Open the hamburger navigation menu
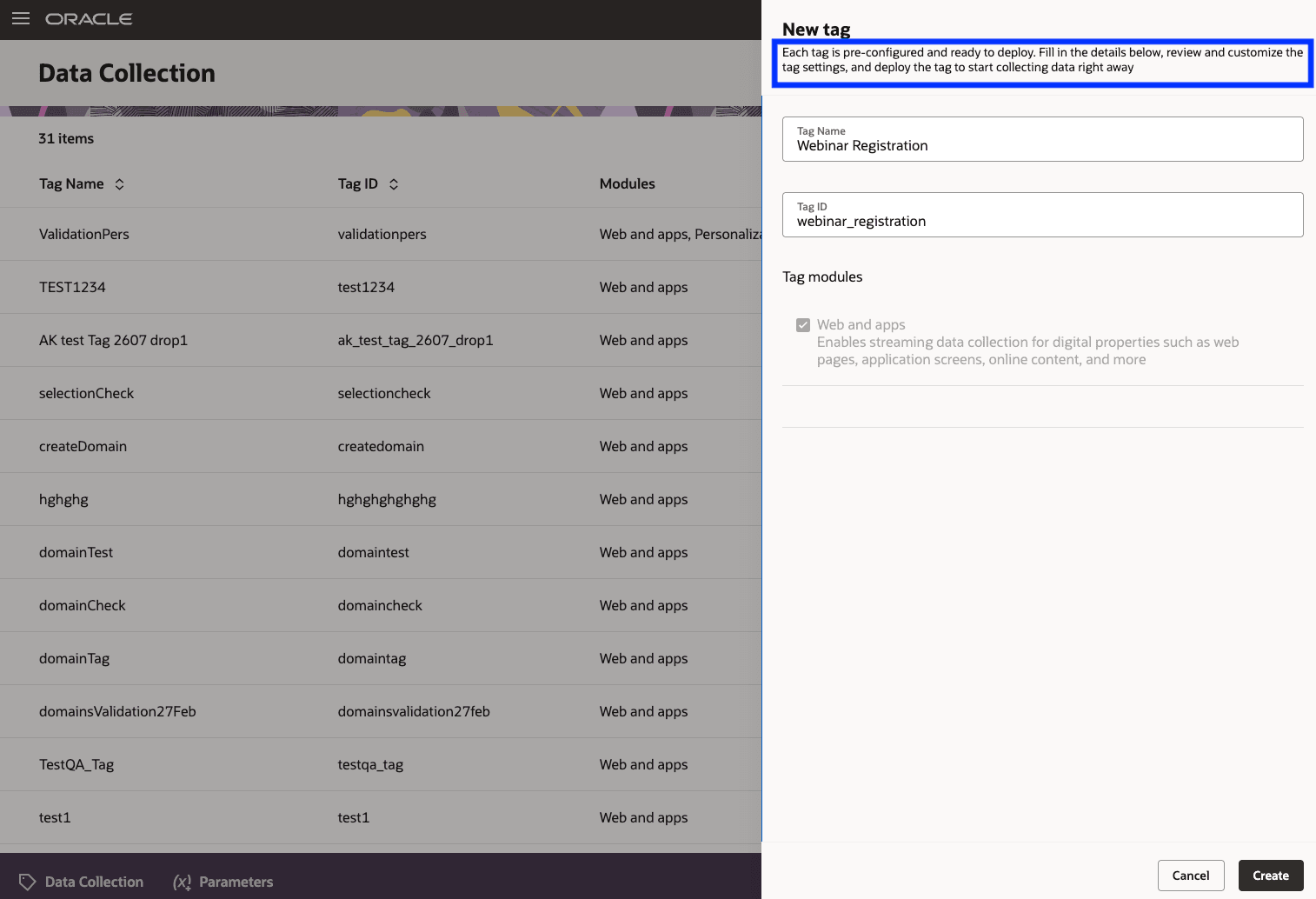 (x=21, y=18)
